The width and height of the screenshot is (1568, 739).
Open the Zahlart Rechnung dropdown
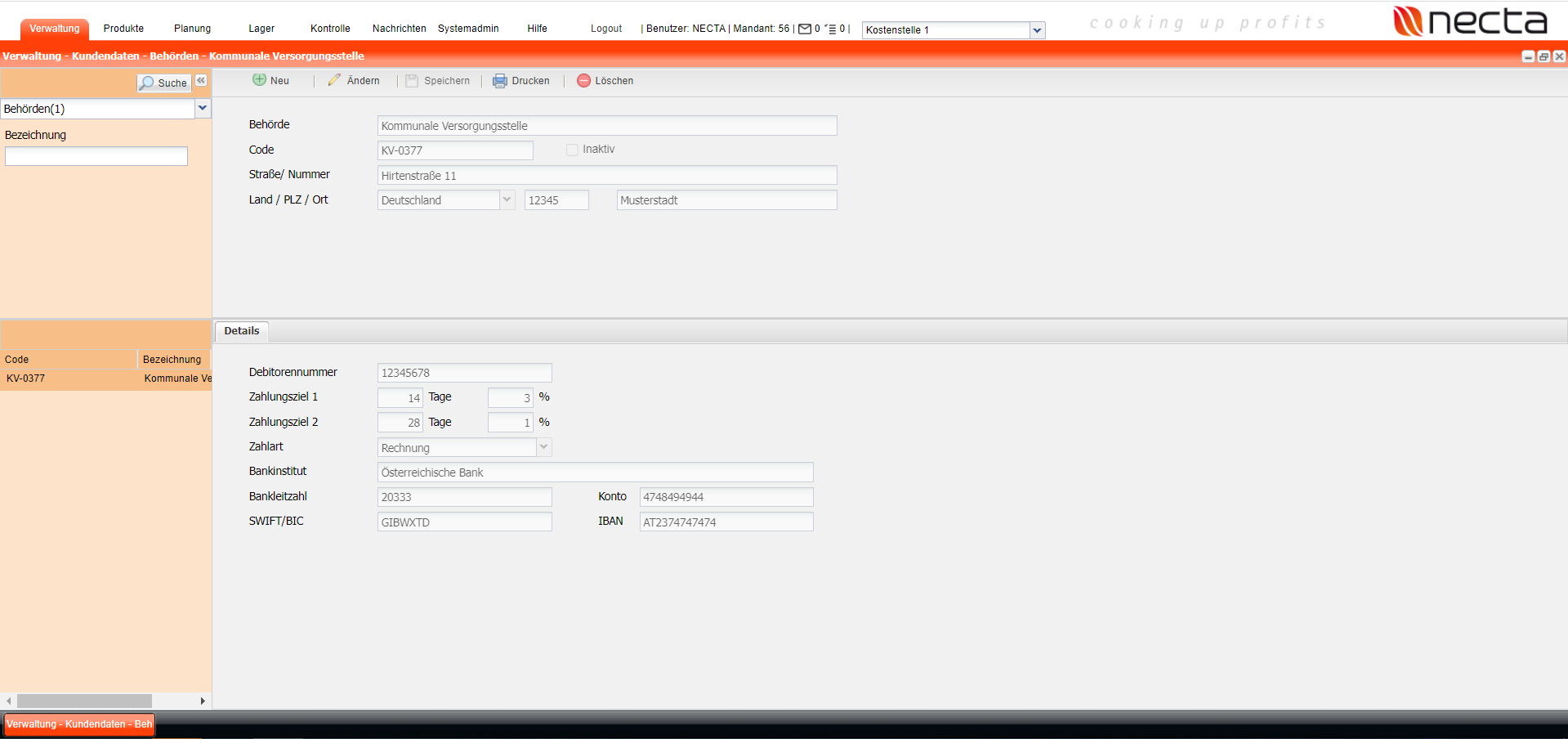click(543, 447)
